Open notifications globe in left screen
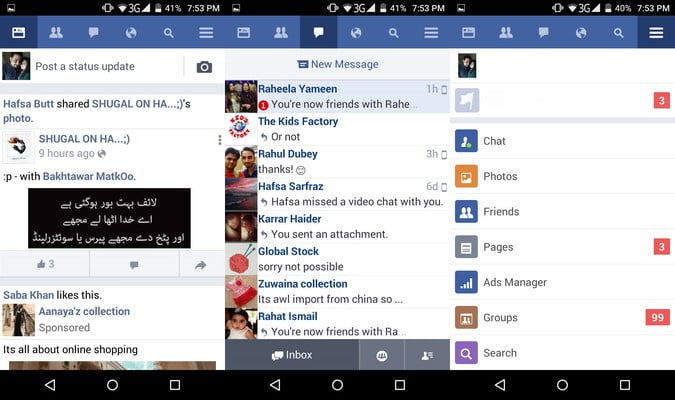The height and width of the screenshot is (400, 675). (131, 33)
